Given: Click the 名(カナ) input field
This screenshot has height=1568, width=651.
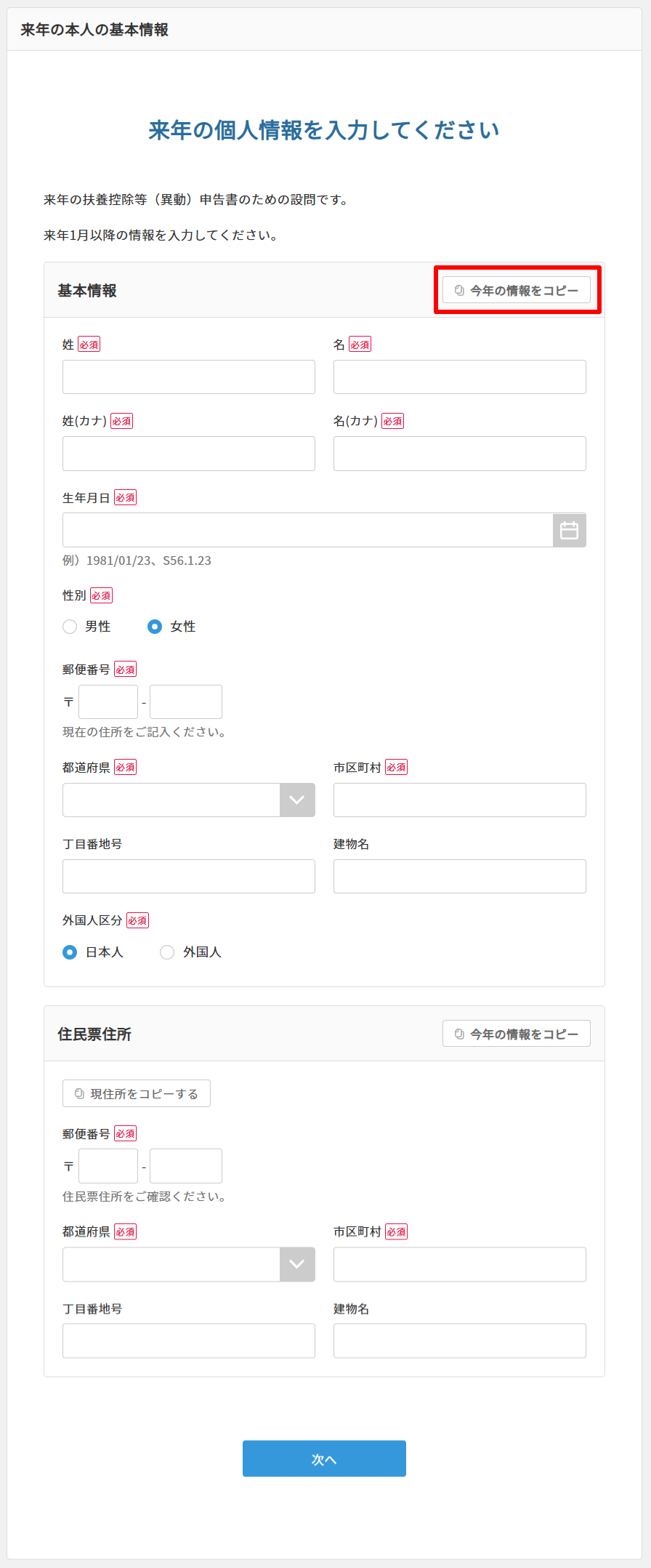Looking at the screenshot, I should (458, 453).
